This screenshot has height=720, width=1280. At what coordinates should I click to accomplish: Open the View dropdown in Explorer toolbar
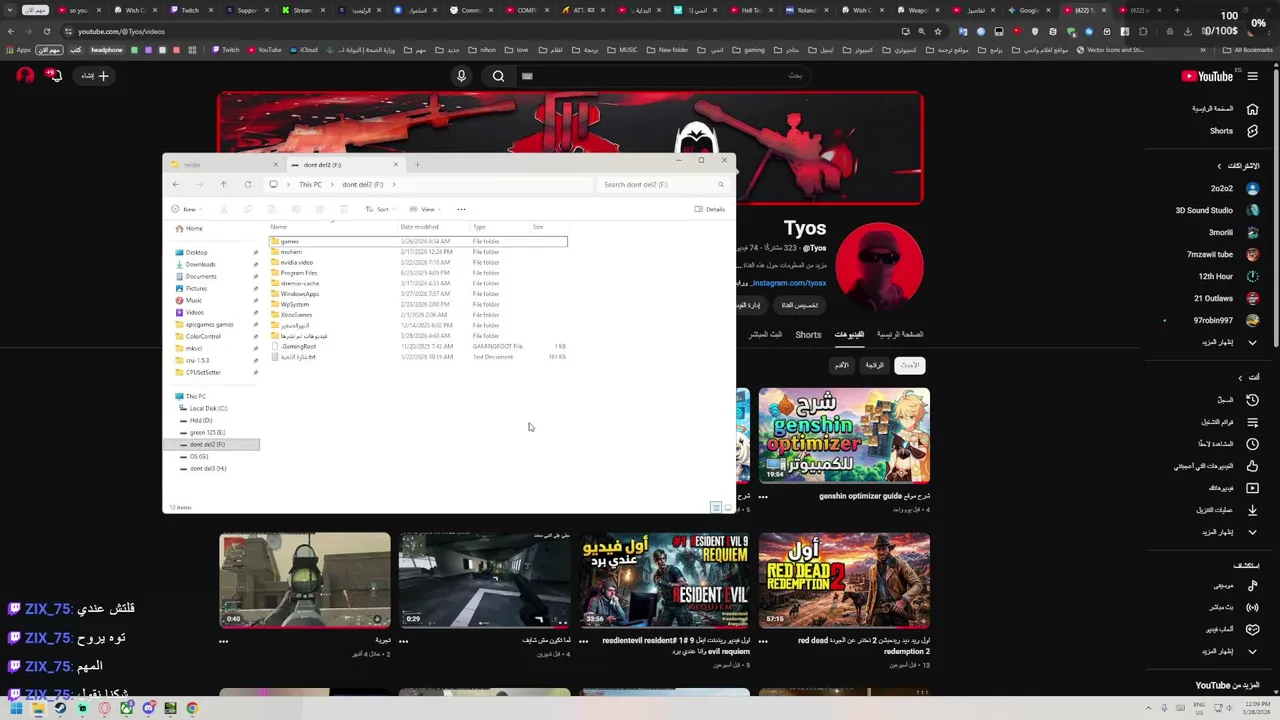tap(425, 209)
